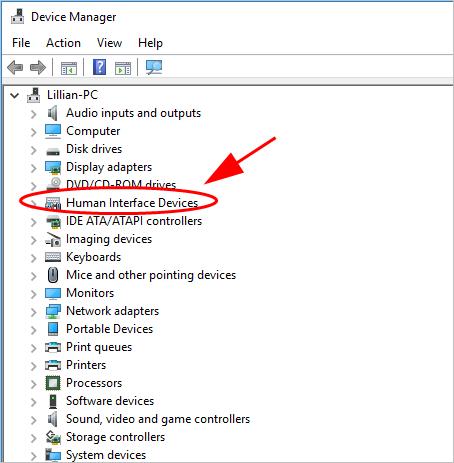The height and width of the screenshot is (463, 454).
Task: Click the Scan for hardware changes icon
Action: pyautogui.click(x=154, y=67)
